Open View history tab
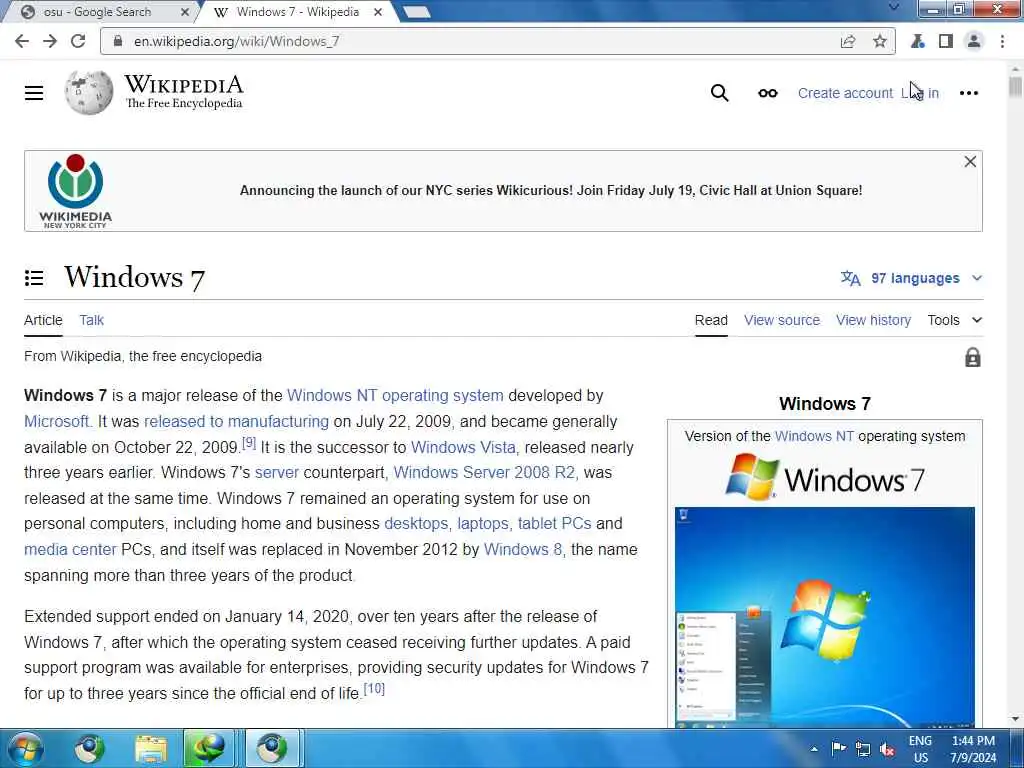1024x768 pixels. 873,320
